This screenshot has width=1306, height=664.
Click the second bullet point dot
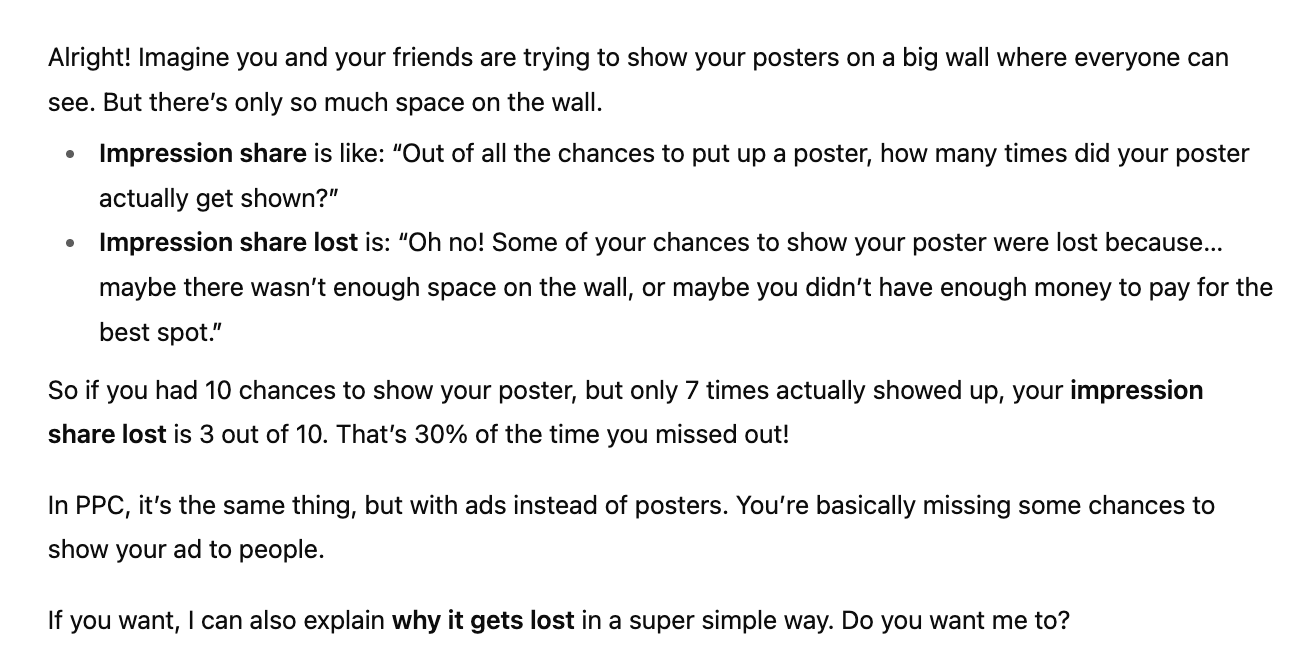tap(69, 244)
